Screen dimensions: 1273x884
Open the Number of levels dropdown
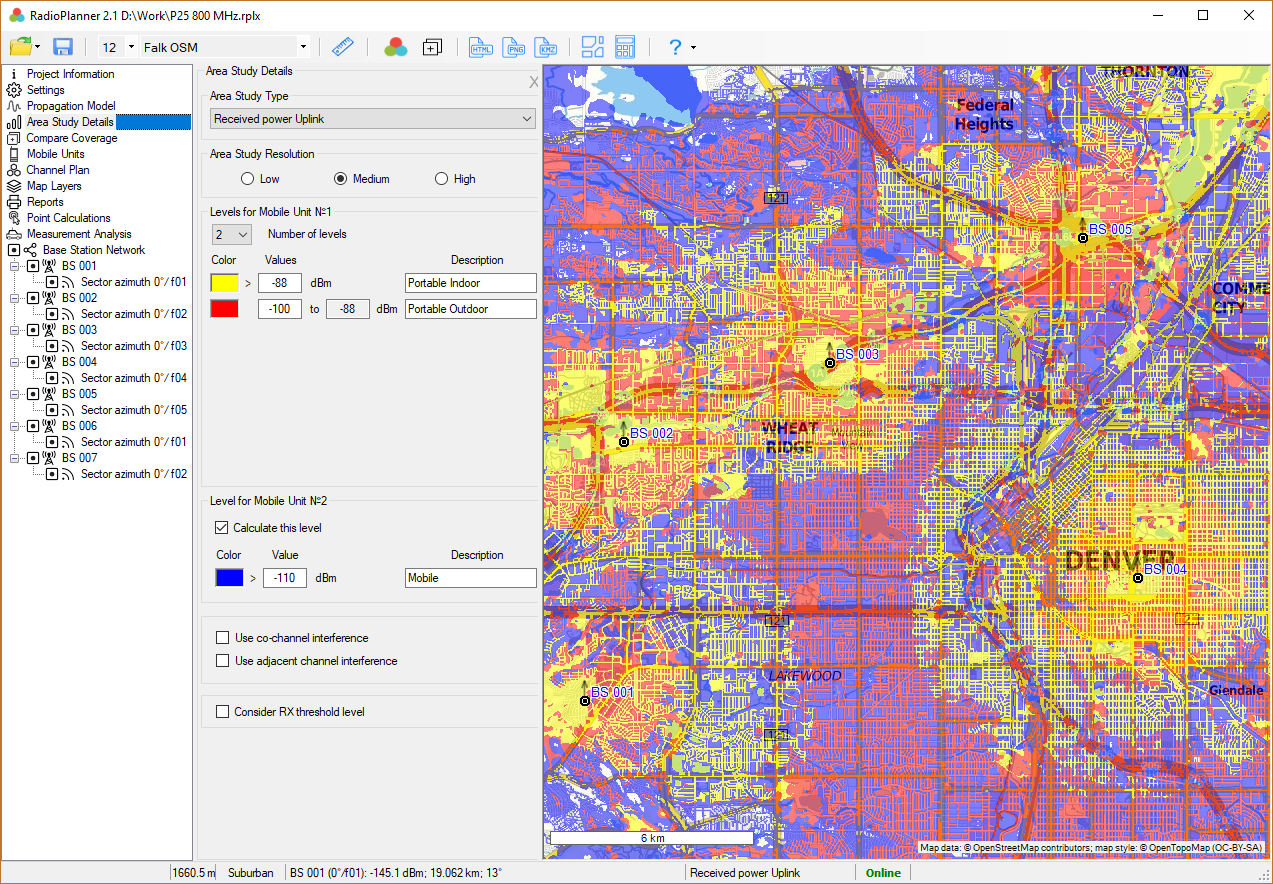pyautogui.click(x=231, y=234)
